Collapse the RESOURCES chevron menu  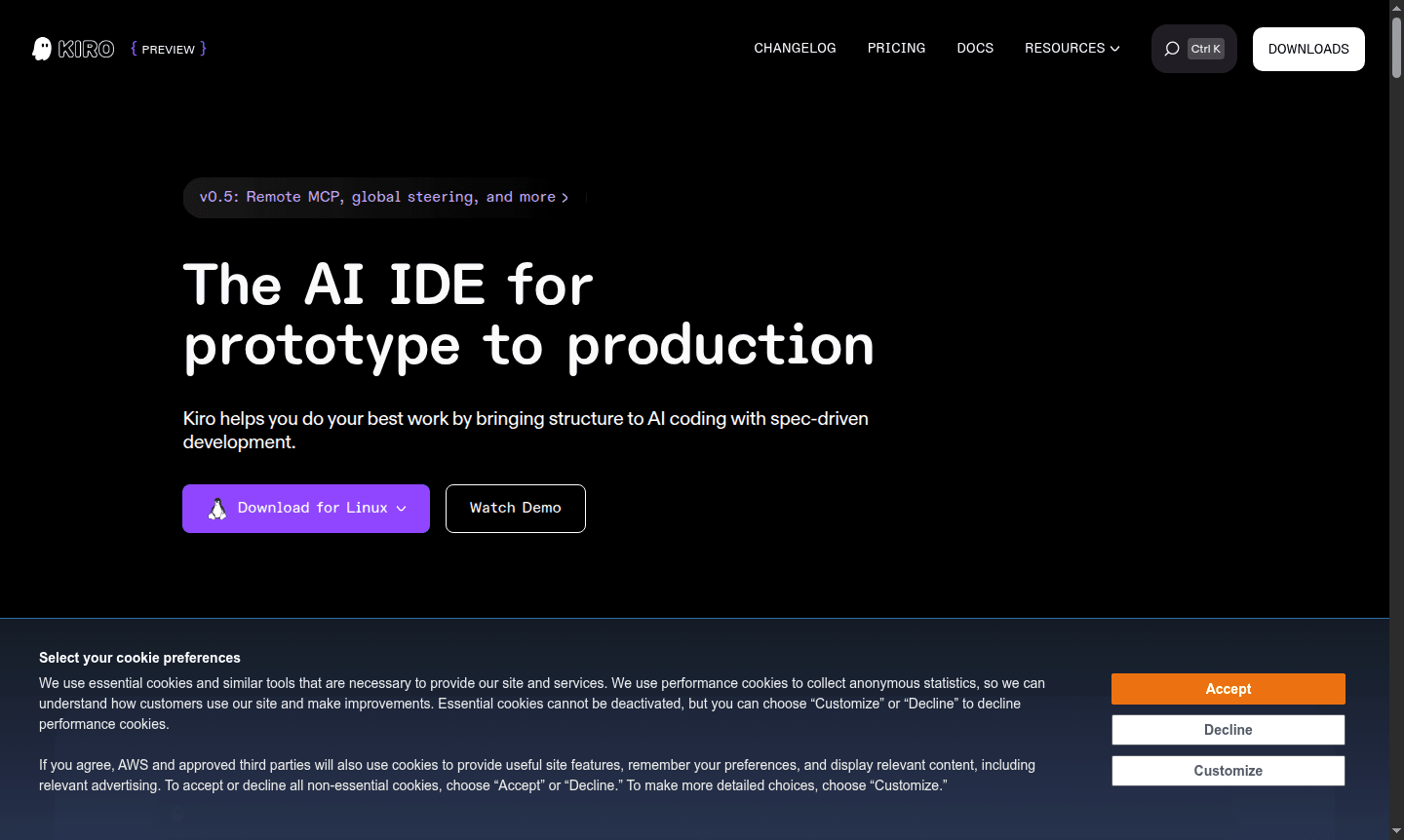click(1114, 48)
